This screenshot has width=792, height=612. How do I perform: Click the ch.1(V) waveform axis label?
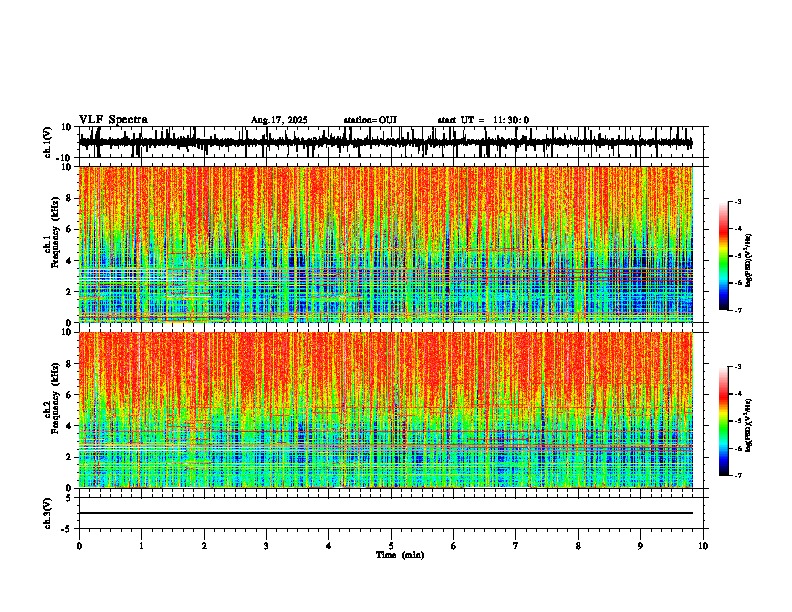point(48,142)
